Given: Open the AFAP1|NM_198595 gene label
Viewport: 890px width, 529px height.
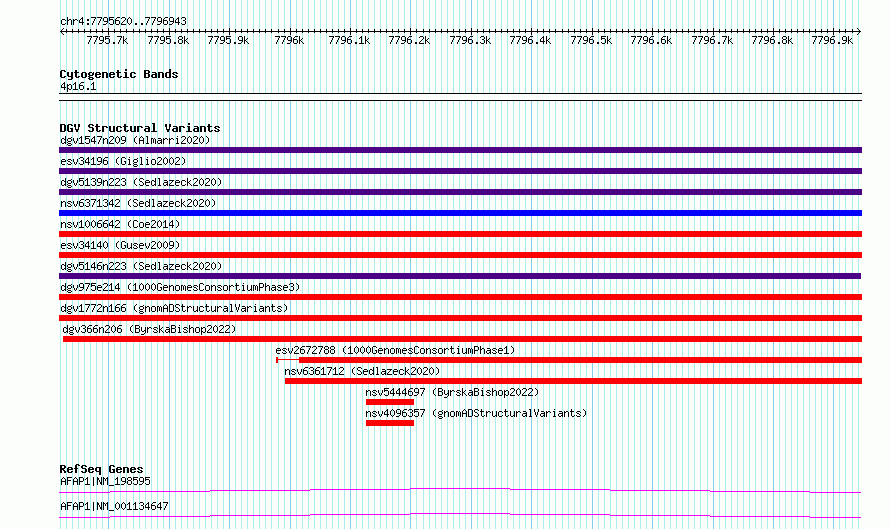Looking at the screenshot, I should point(106,481).
